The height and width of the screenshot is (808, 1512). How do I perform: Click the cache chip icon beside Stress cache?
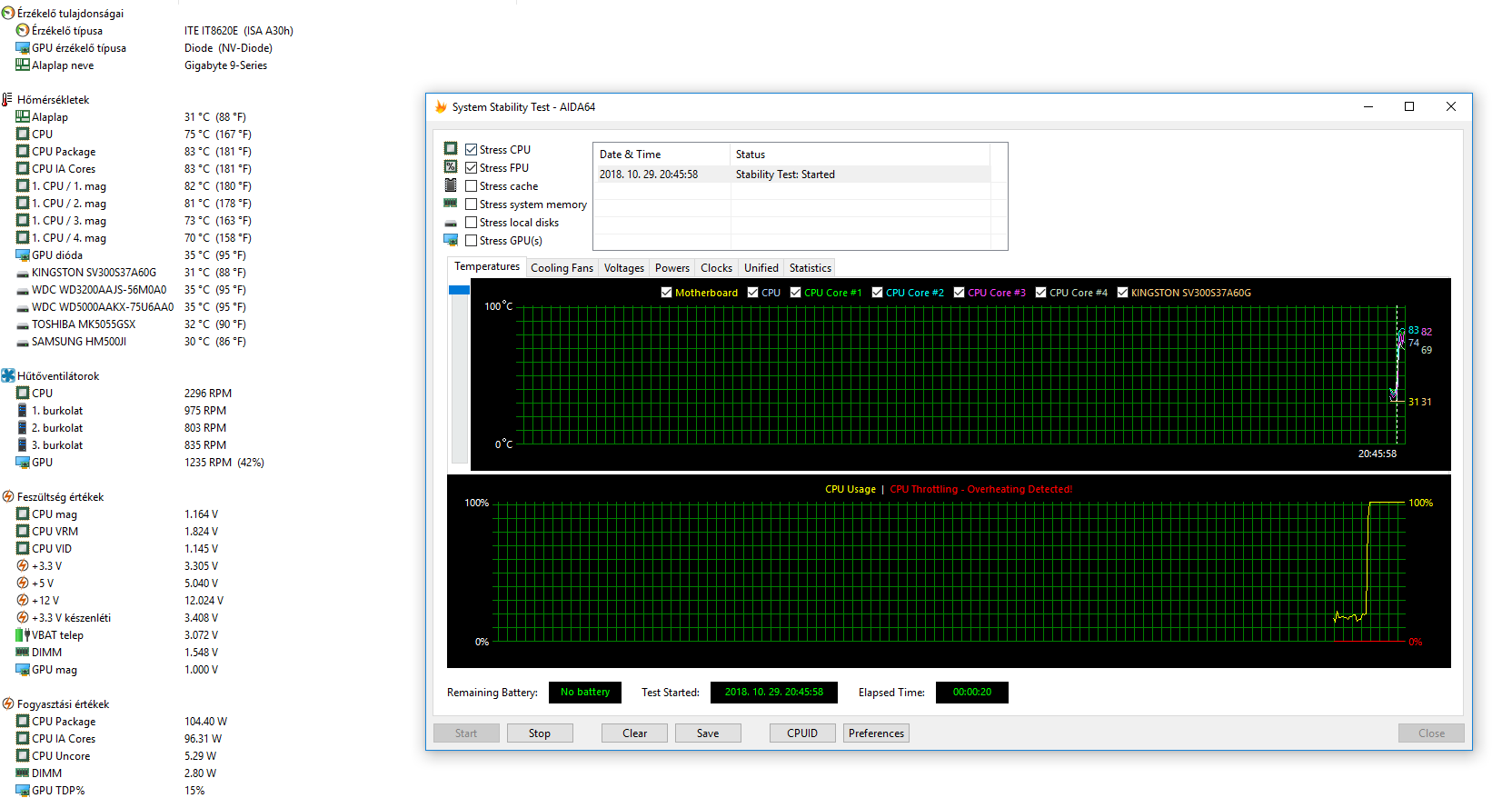tap(451, 185)
